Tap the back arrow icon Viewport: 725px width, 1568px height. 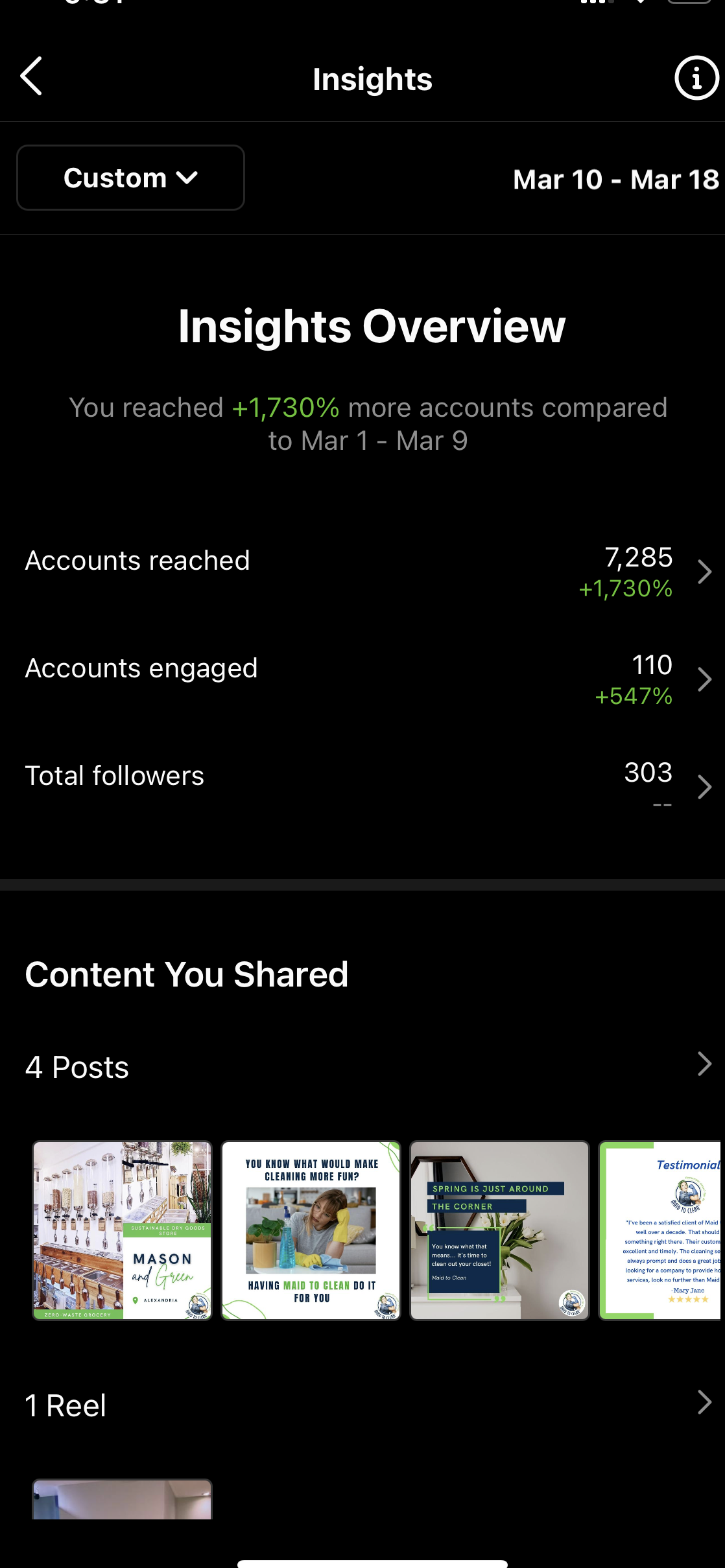click(32, 76)
